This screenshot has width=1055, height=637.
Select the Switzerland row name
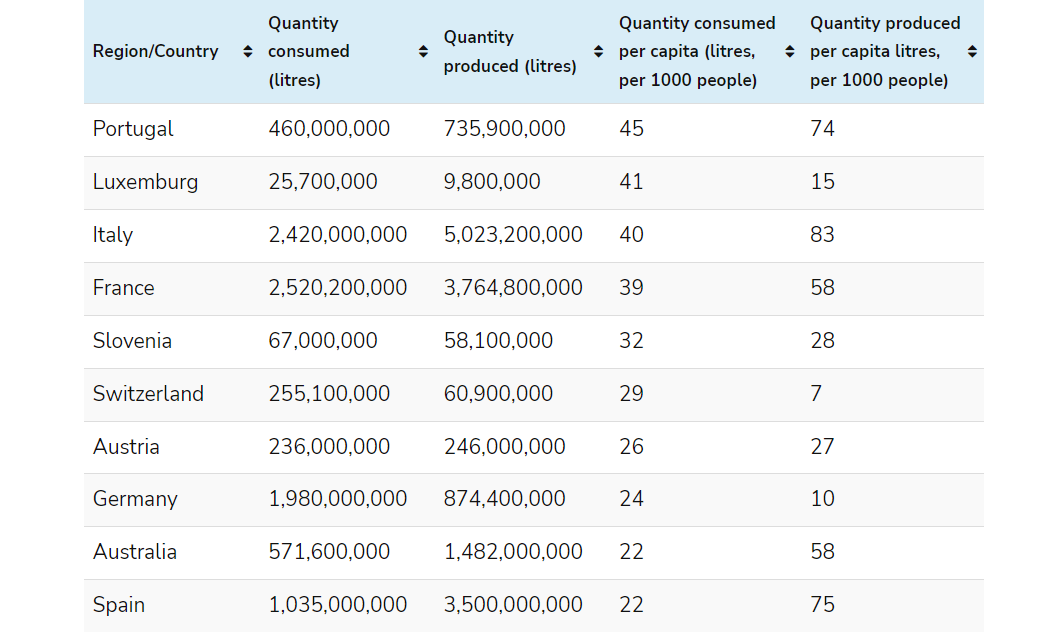tap(148, 394)
